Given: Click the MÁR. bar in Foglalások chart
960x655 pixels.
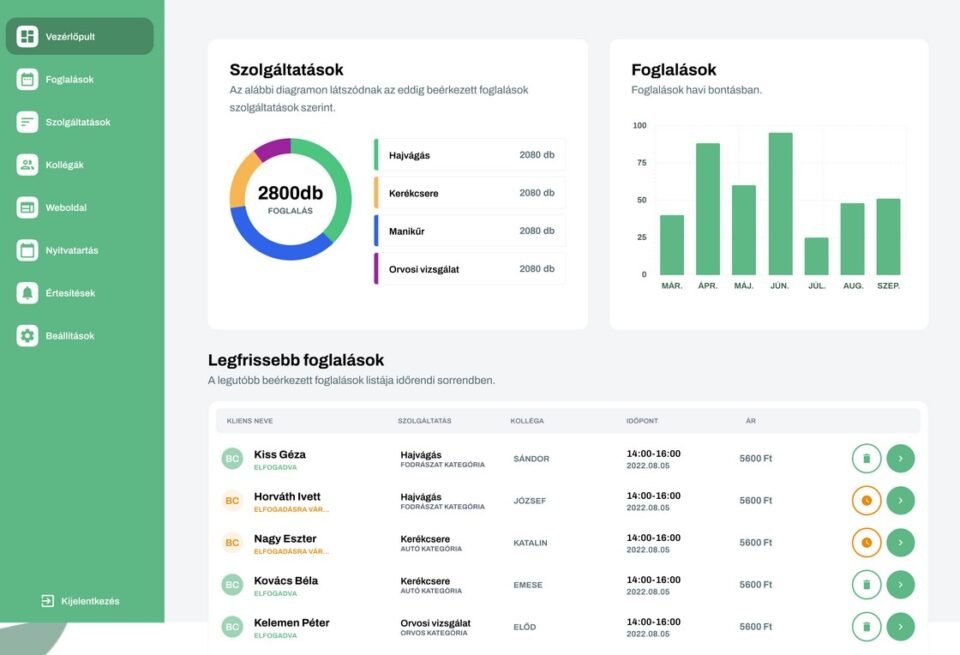Looking at the screenshot, I should [x=672, y=245].
